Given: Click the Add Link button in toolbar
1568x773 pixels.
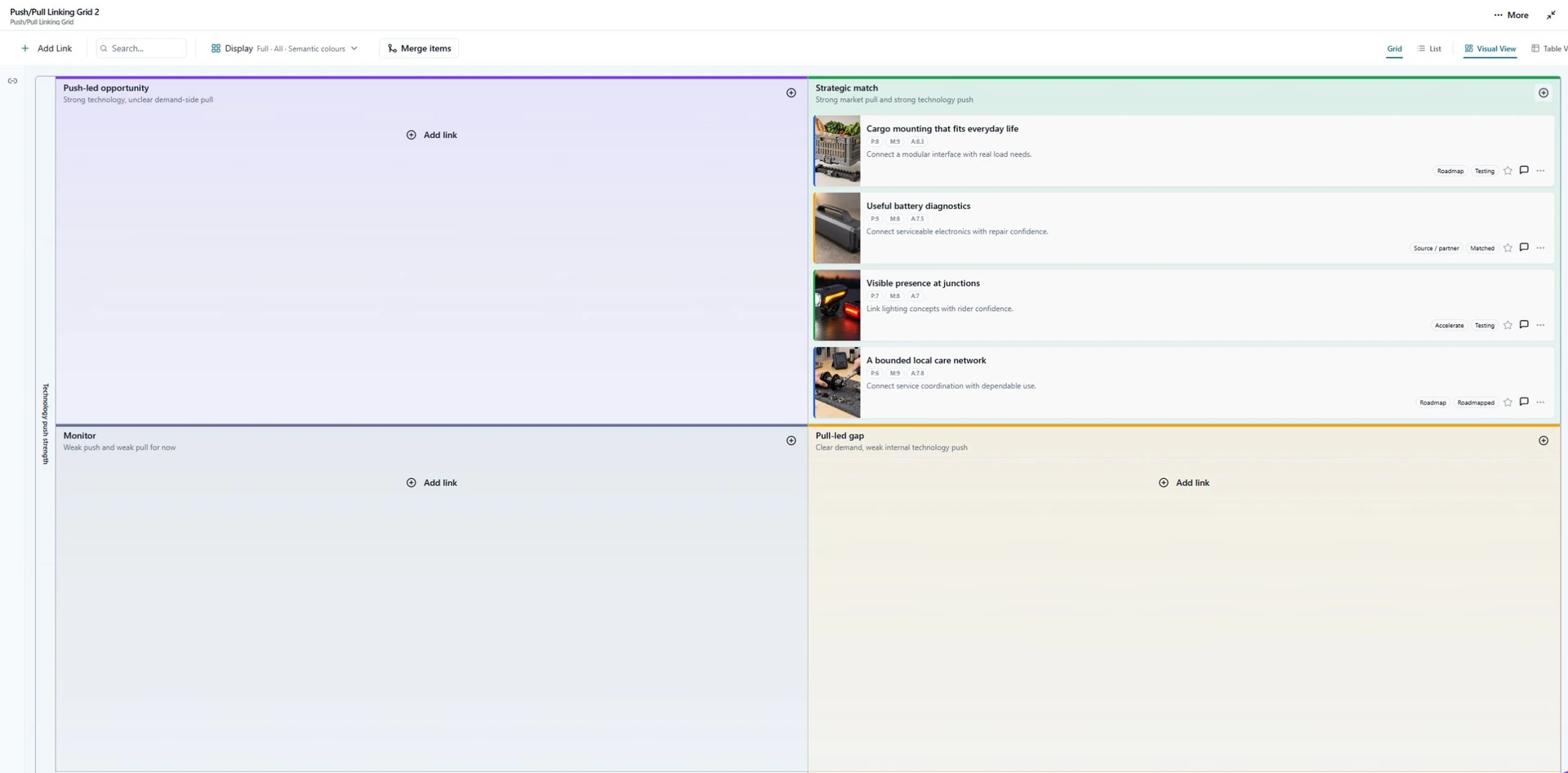Looking at the screenshot, I should pos(47,48).
